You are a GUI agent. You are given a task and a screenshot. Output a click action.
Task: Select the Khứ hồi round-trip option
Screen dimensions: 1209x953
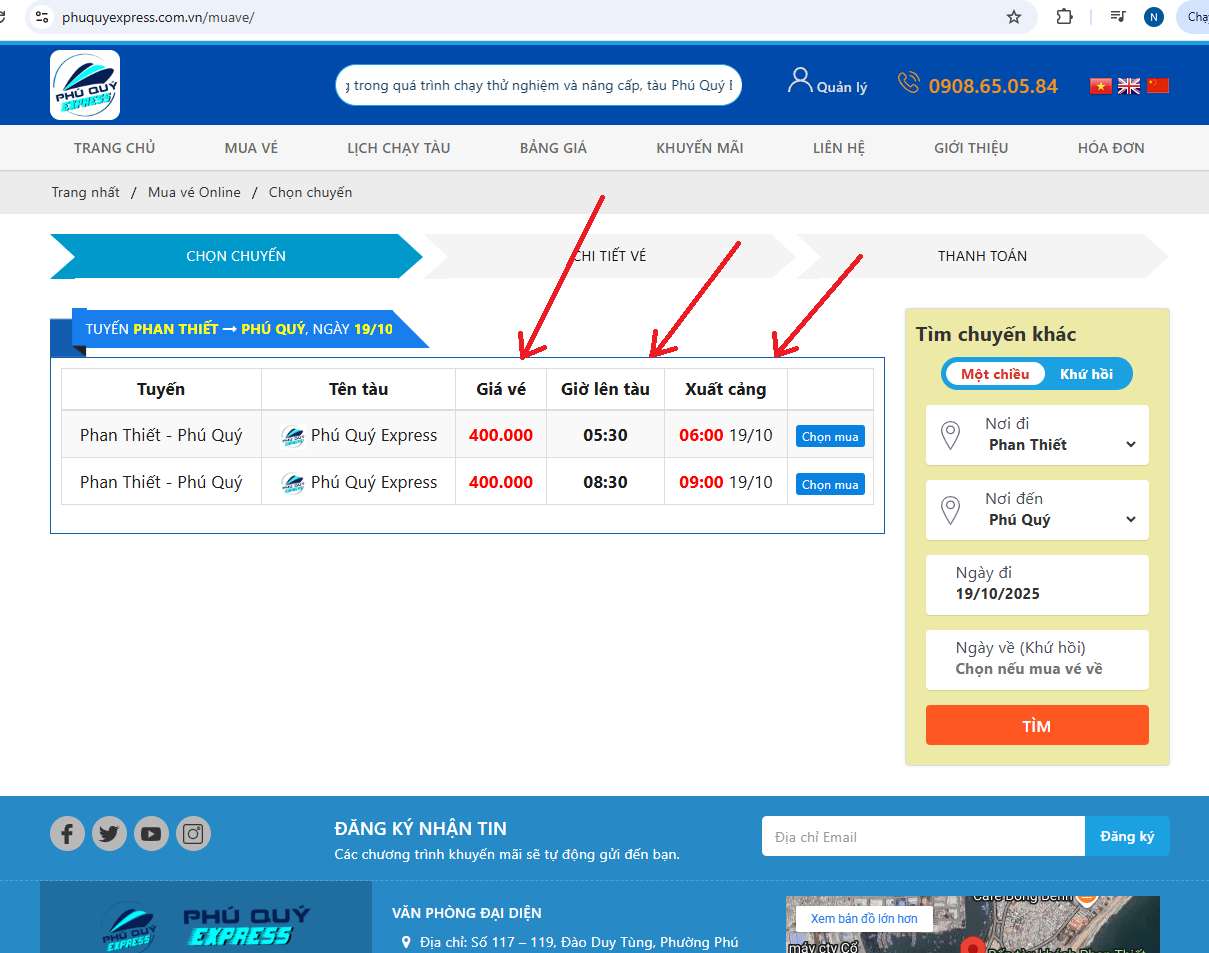tap(1086, 374)
